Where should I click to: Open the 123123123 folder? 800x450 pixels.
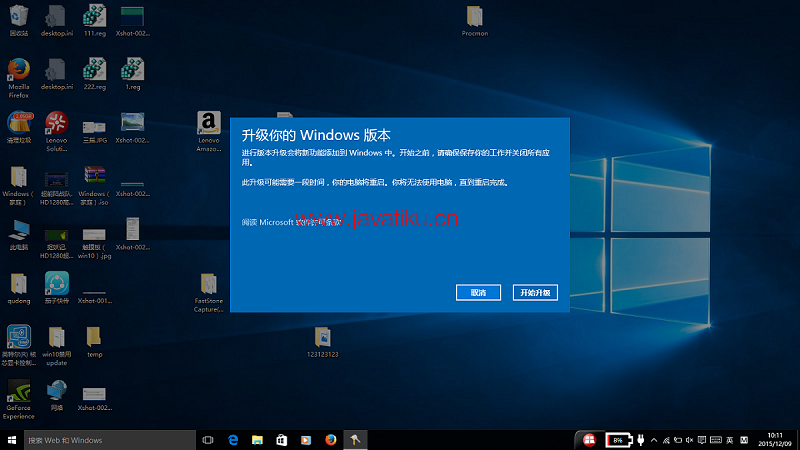(322, 342)
